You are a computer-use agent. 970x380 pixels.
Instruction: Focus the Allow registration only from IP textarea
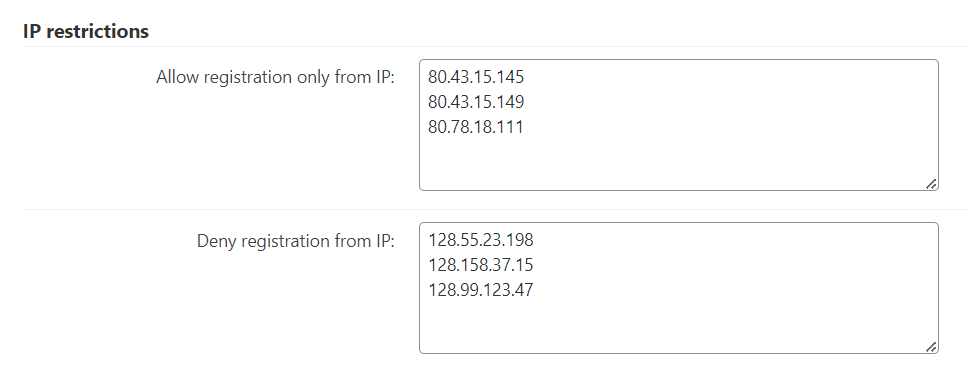click(679, 125)
